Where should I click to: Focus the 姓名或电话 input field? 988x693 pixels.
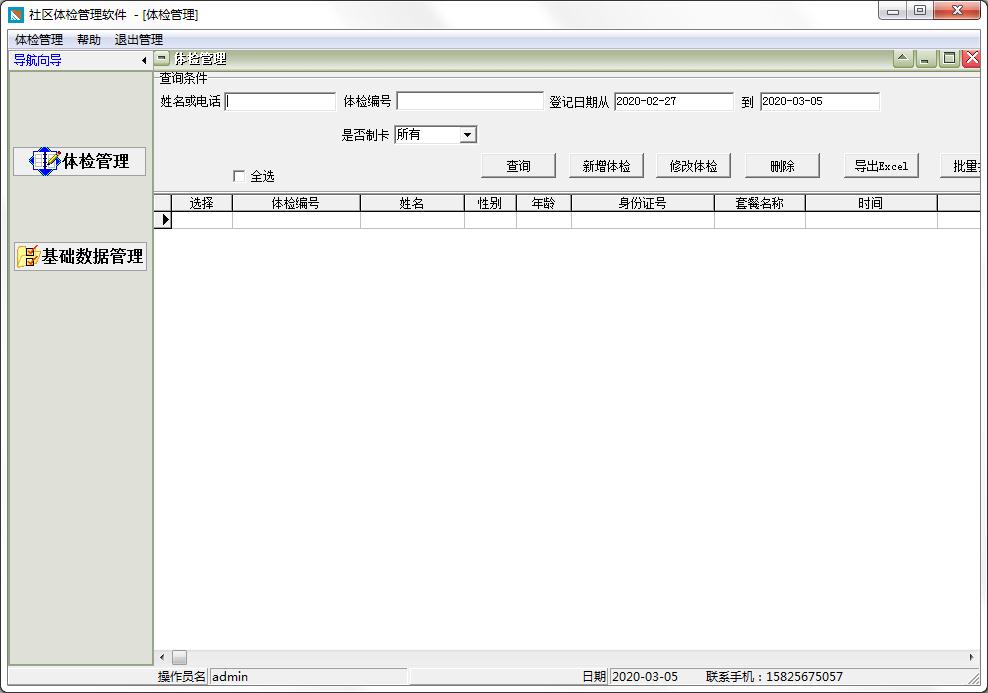(280, 101)
